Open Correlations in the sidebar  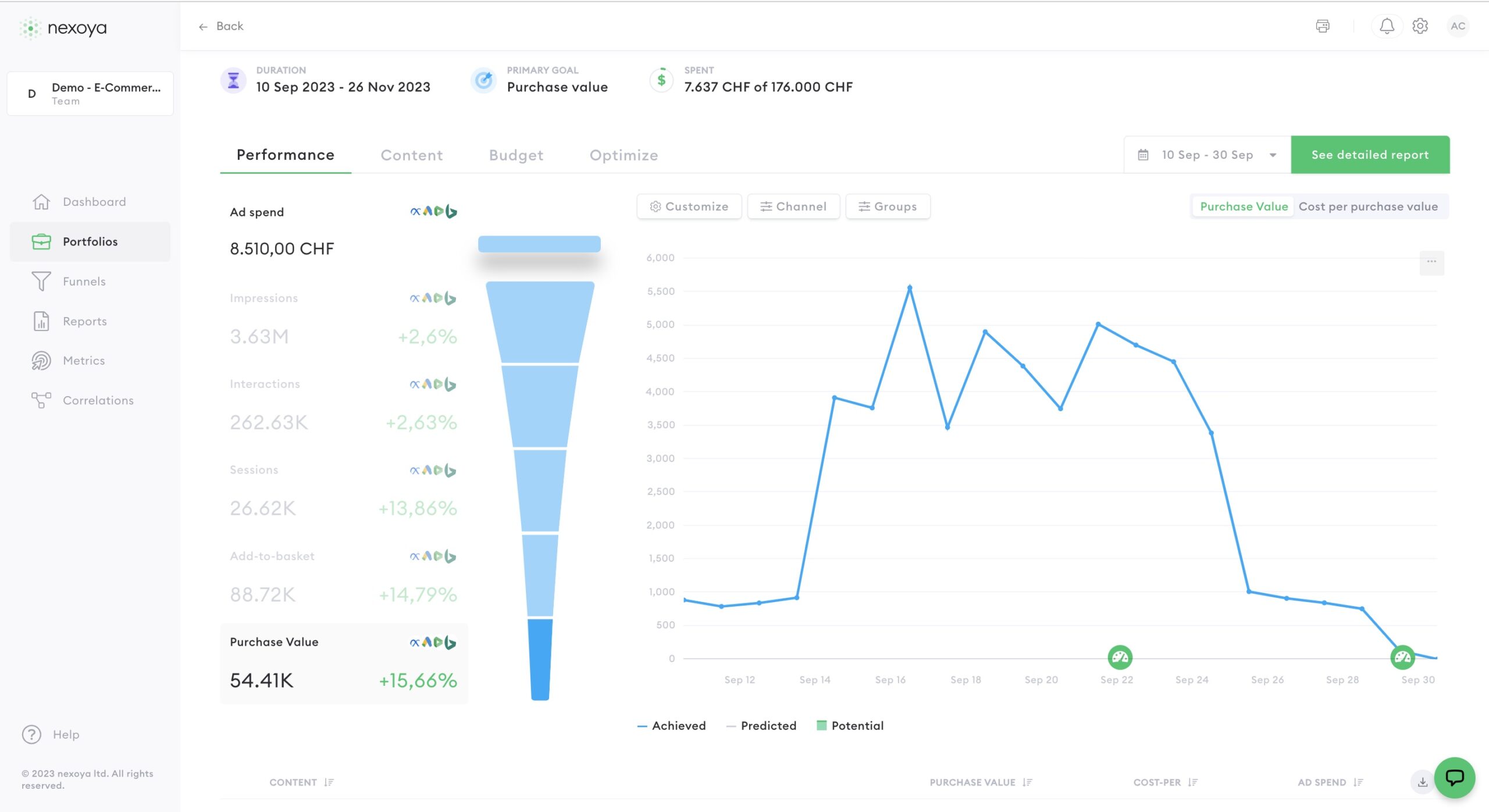(x=98, y=400)
